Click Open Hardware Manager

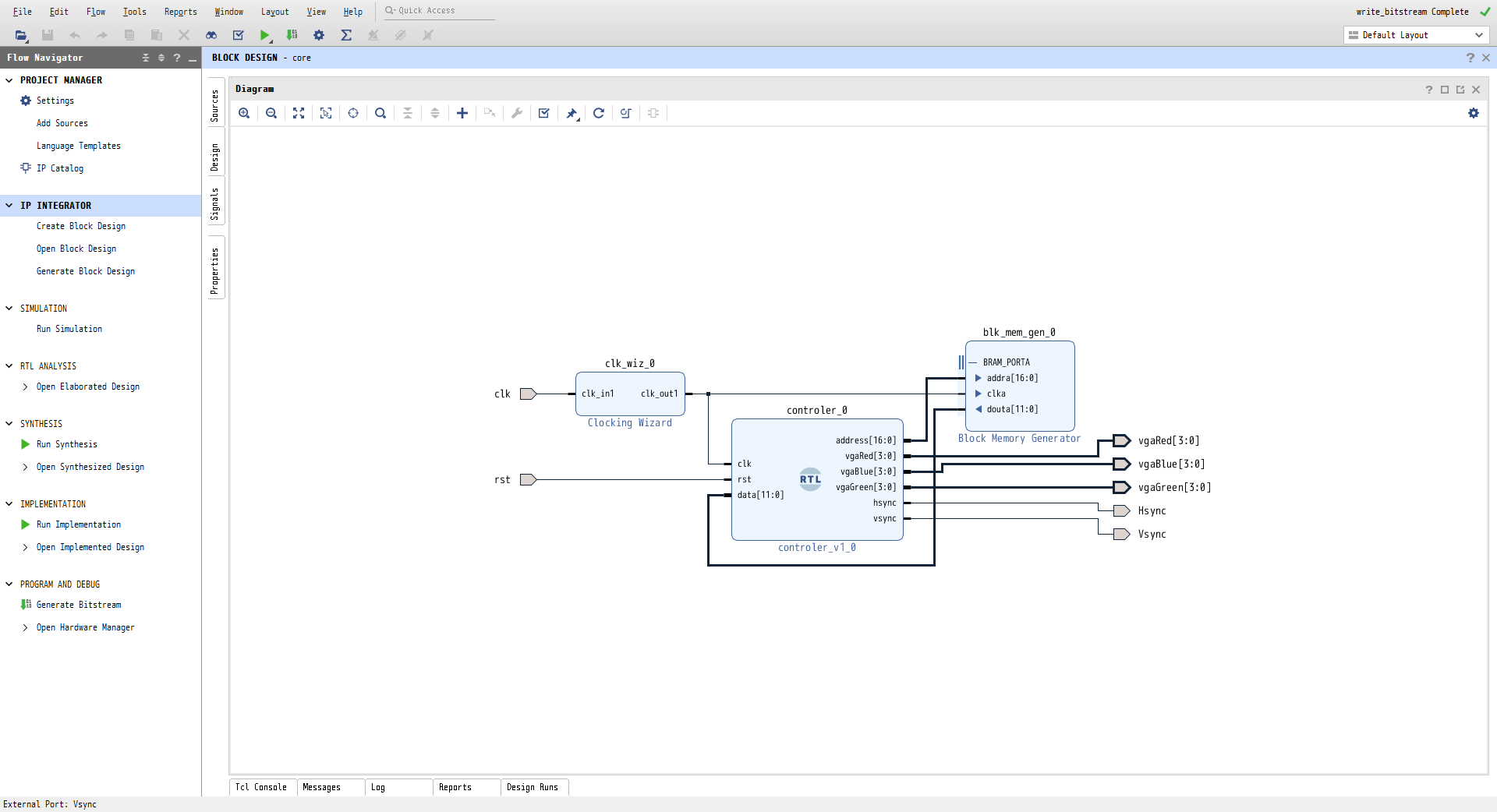[85, 627]
